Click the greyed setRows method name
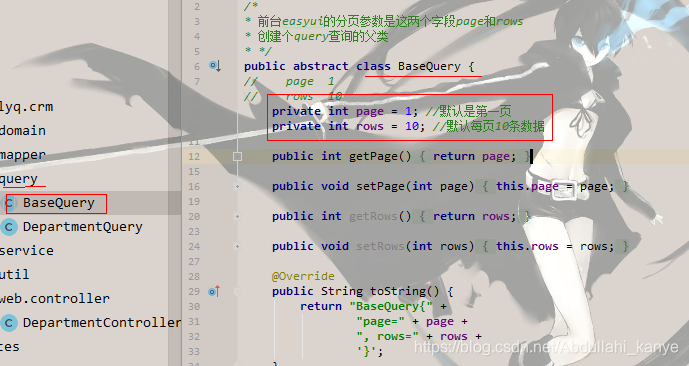The width and height of the screenshot is (689, 366). (381, 246)
